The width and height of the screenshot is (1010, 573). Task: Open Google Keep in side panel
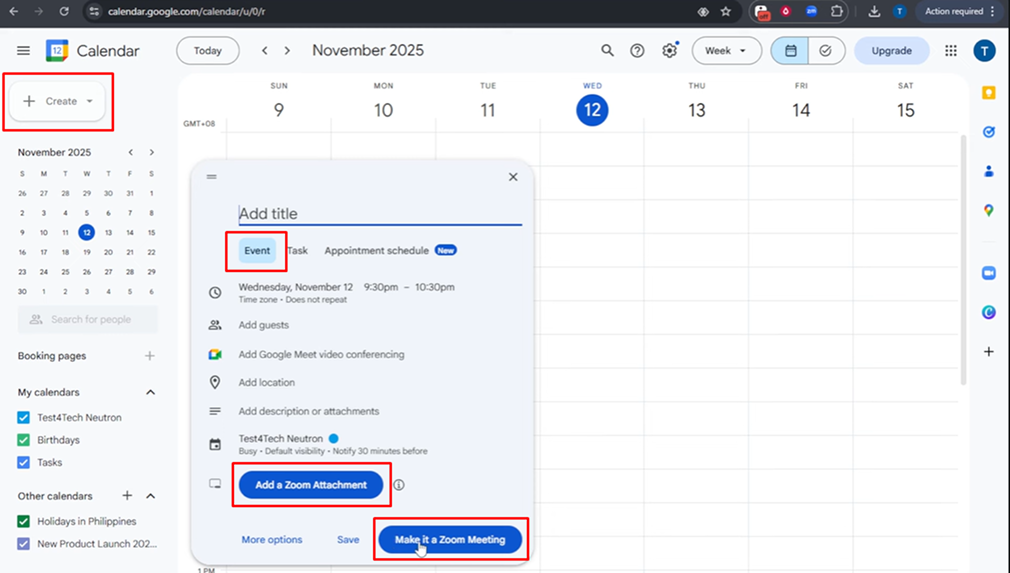coord(989,93)
